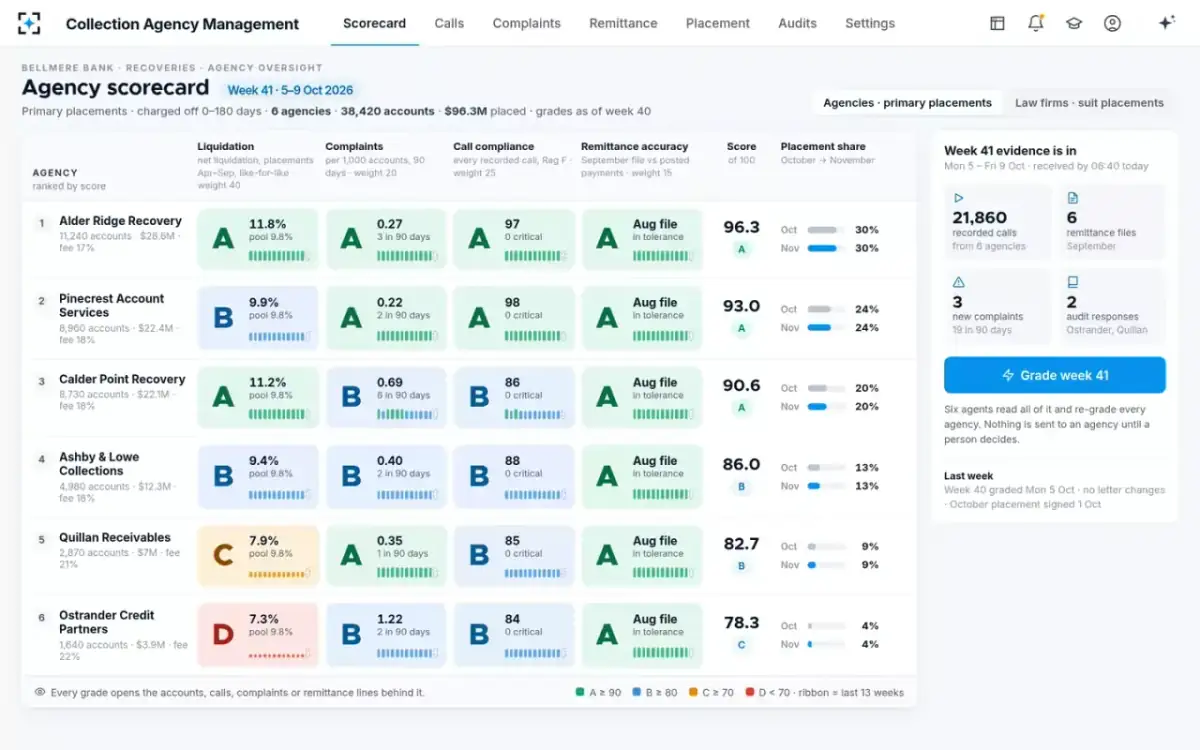Image resolution: width=1200 pixels, height=750 pixels.
Task: Click the Placement share column header
Action: (823, 146)
